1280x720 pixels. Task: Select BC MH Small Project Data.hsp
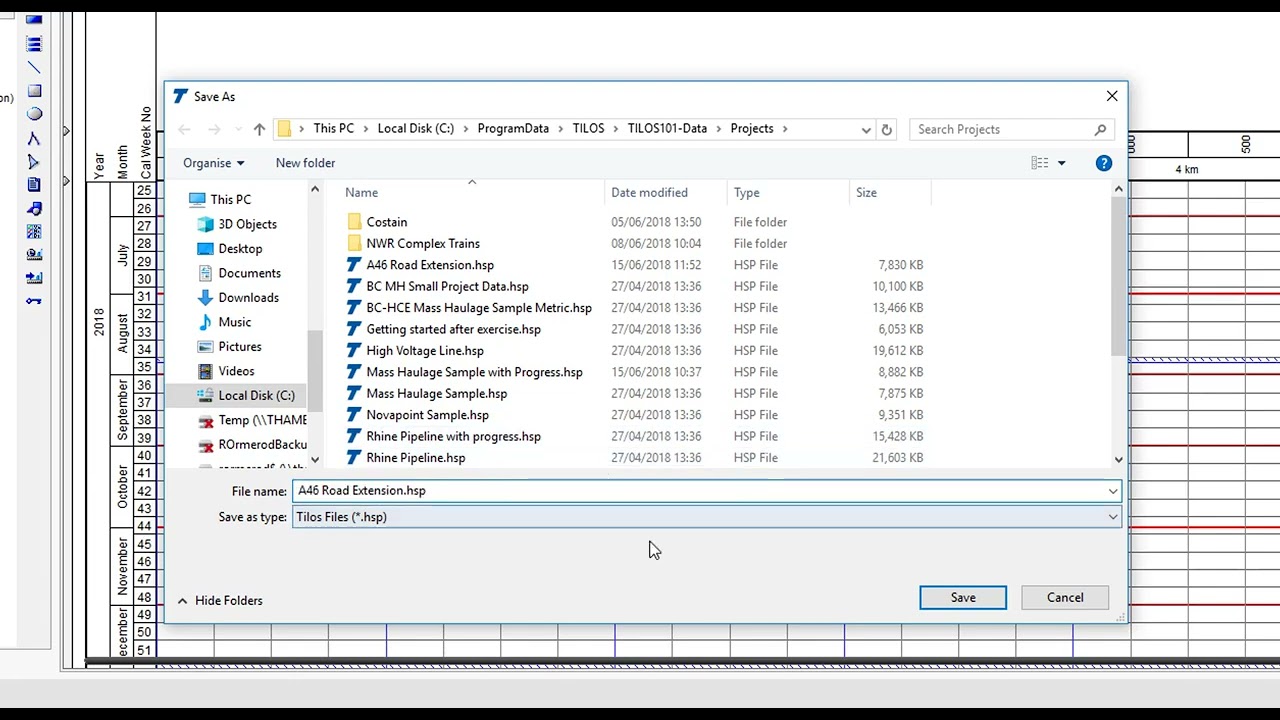447,287
